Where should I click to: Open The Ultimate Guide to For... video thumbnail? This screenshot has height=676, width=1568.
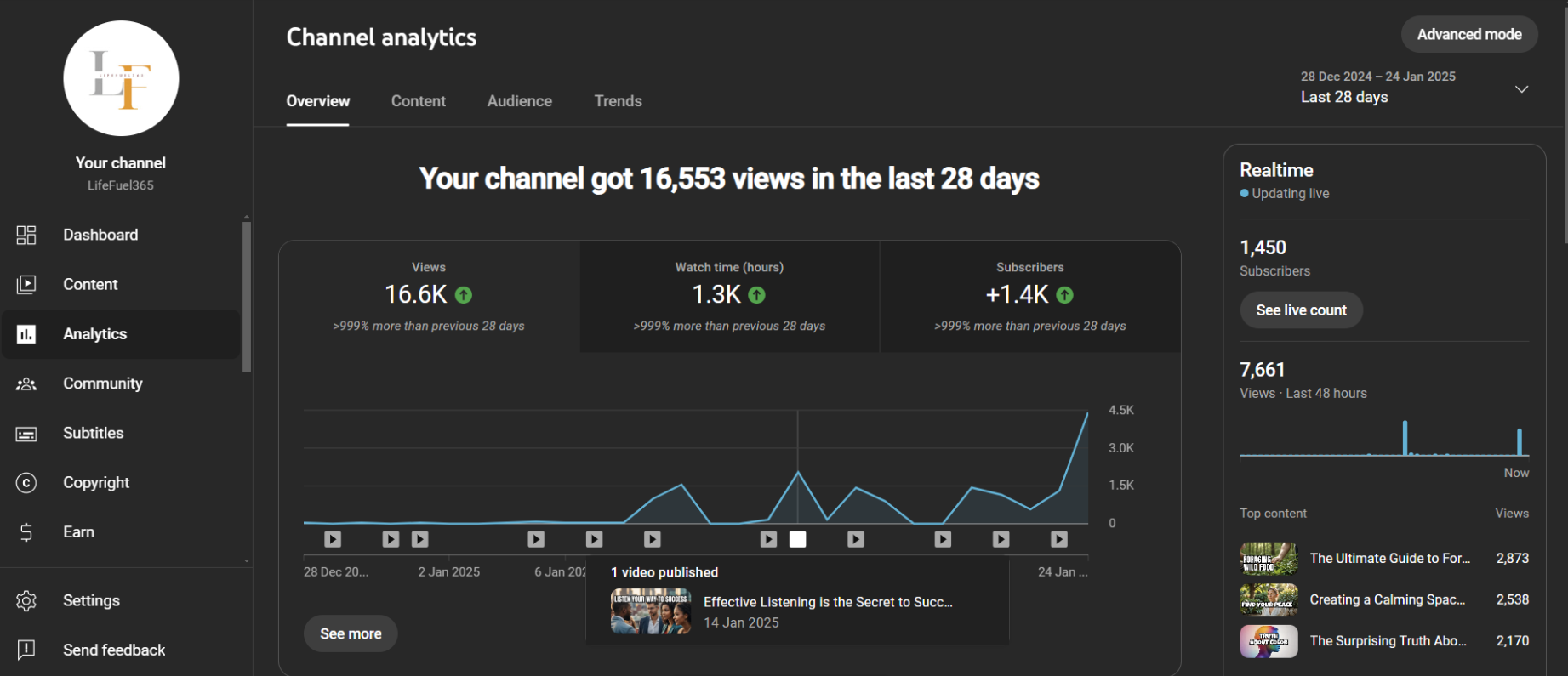(x=1269, y=559)
